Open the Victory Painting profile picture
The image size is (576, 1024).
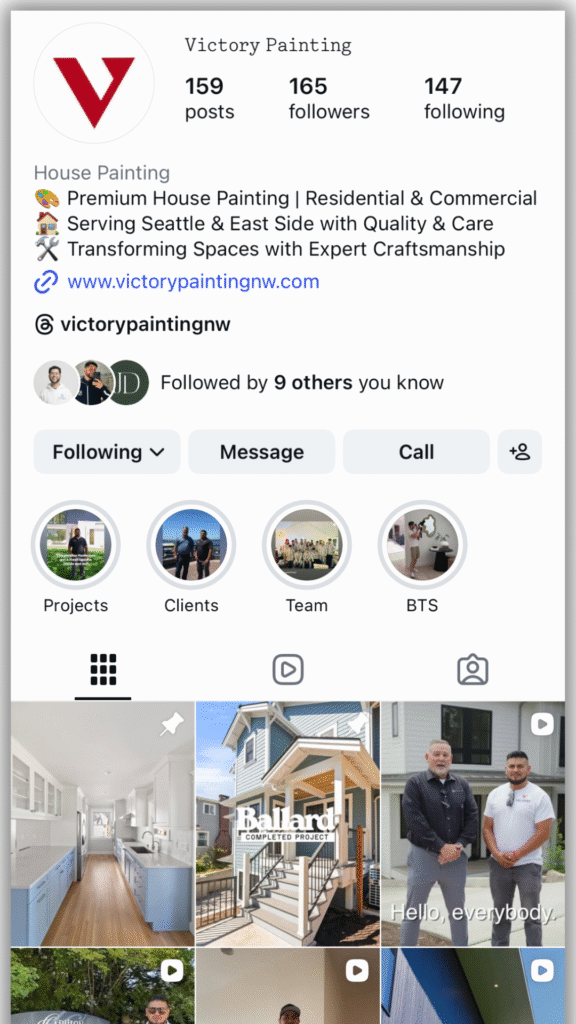click(94, 83)
